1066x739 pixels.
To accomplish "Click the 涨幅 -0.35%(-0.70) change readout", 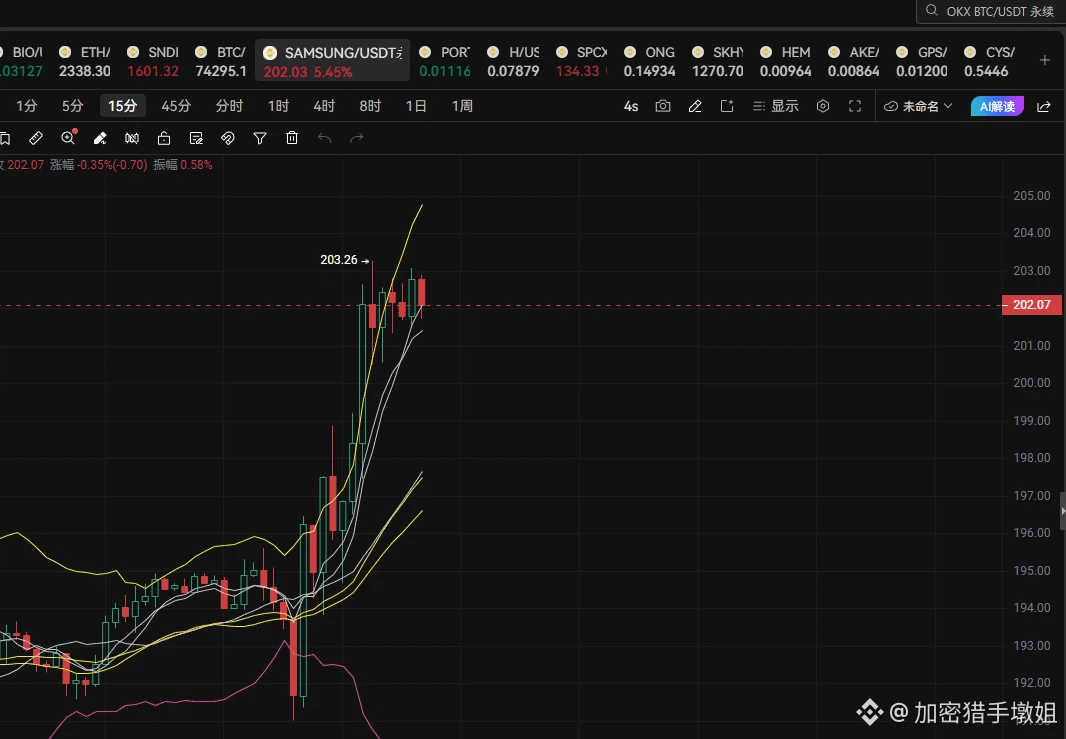I will [99, 165].
